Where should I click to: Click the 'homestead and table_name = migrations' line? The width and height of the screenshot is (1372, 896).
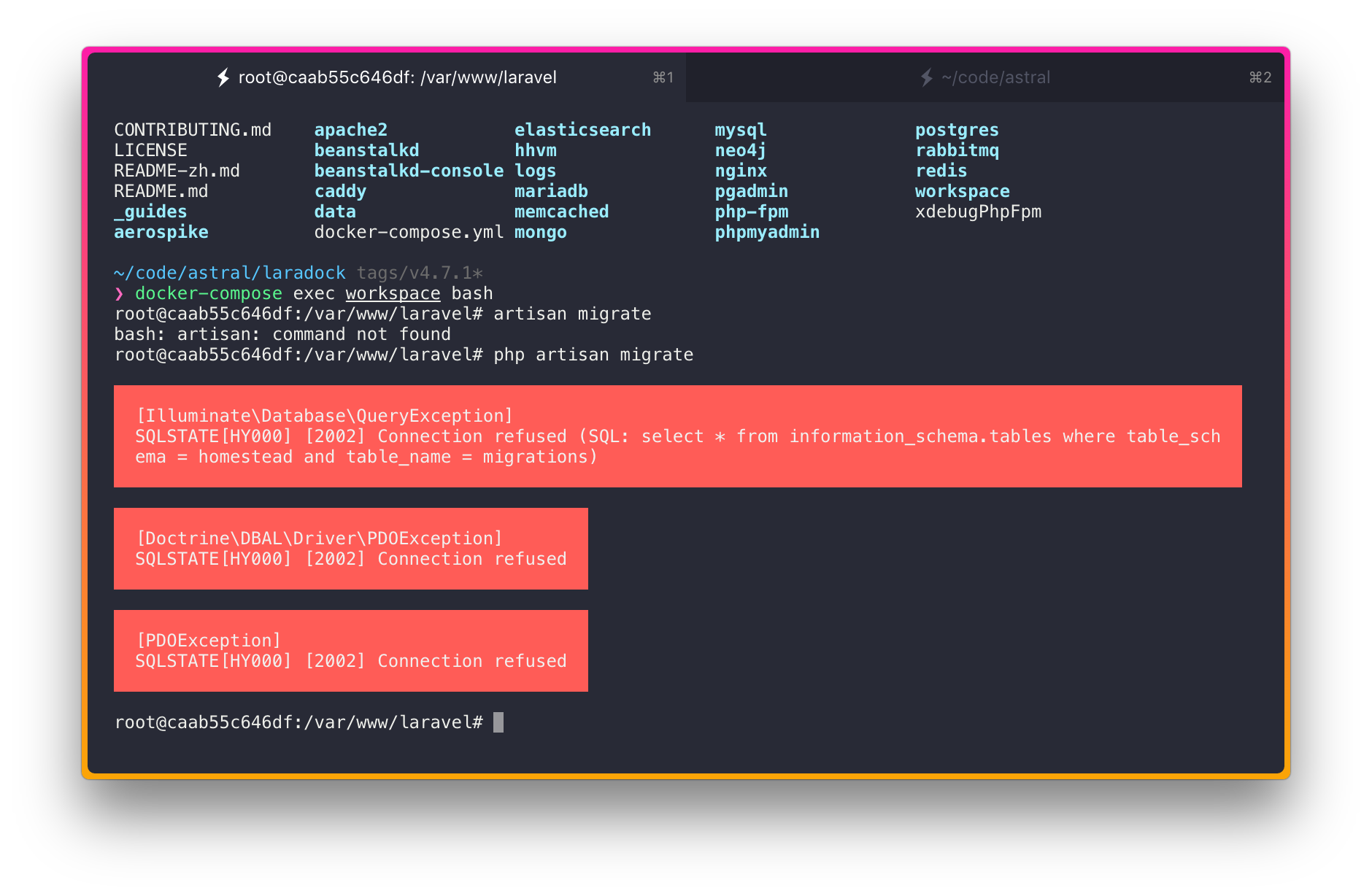pos(366,457)
